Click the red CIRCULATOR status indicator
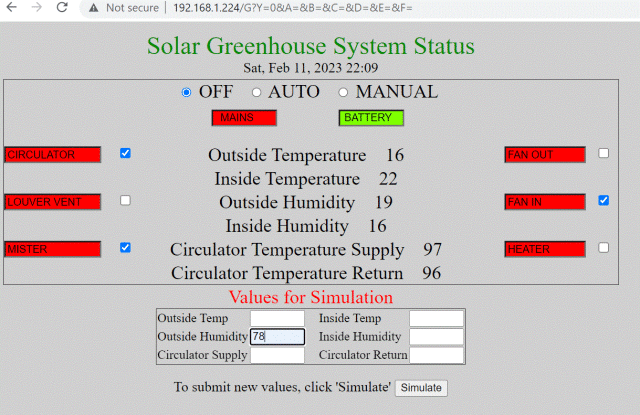640x415 pixels. (53, 155)
